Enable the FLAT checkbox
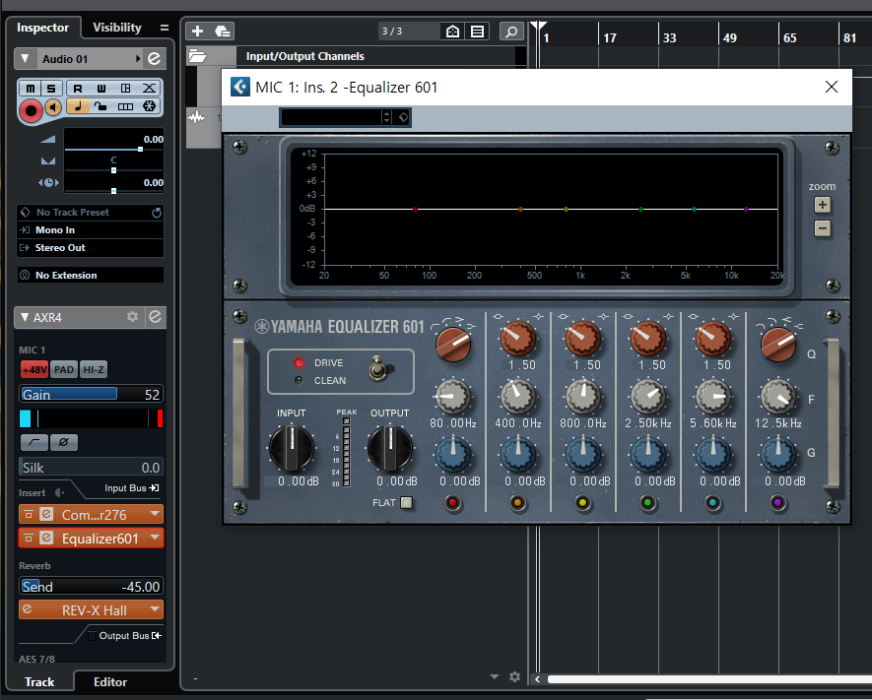The width and height of the screenshot is (872, 700). [x=407, y=503]
